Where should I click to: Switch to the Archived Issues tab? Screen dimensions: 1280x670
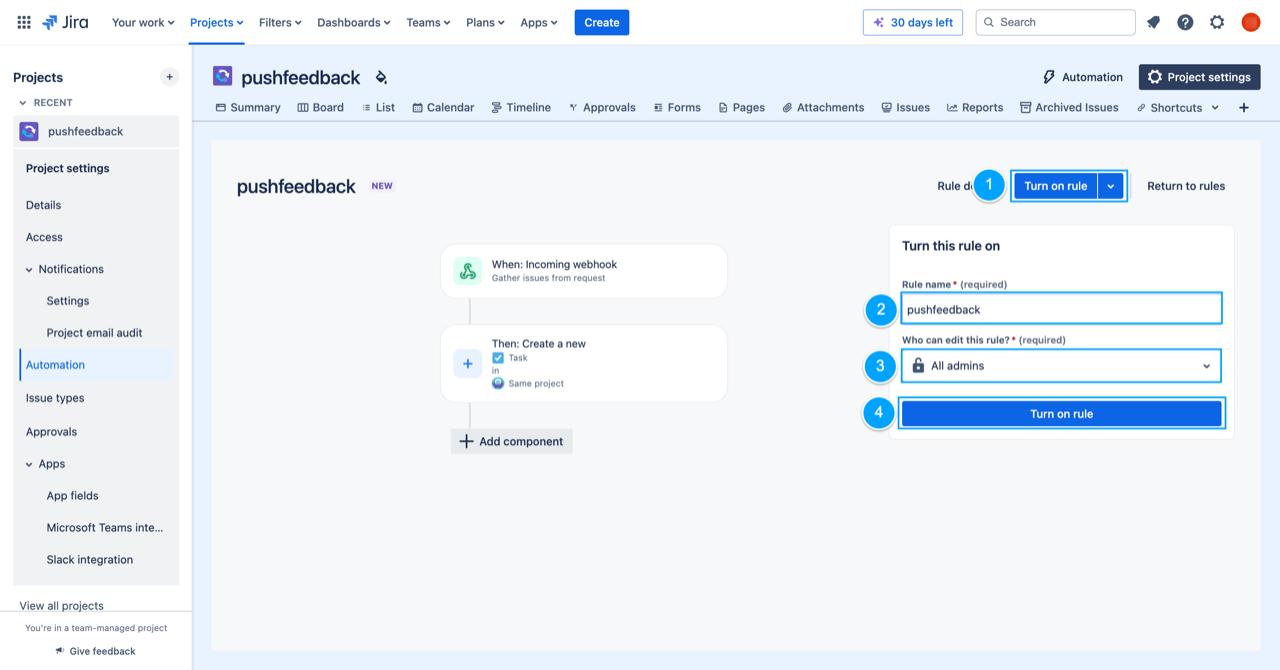(1069, 107)
